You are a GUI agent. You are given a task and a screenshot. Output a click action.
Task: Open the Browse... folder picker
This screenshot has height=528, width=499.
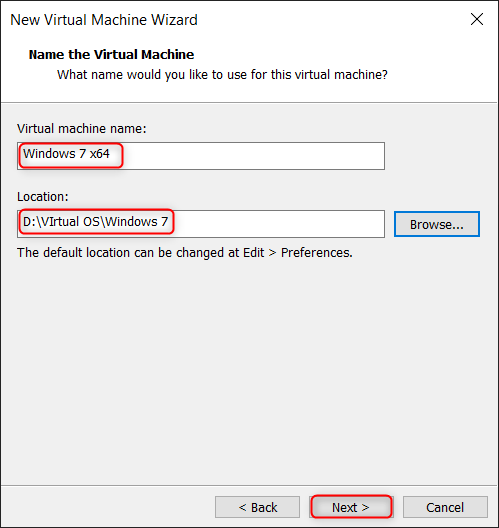click(437, 224)
